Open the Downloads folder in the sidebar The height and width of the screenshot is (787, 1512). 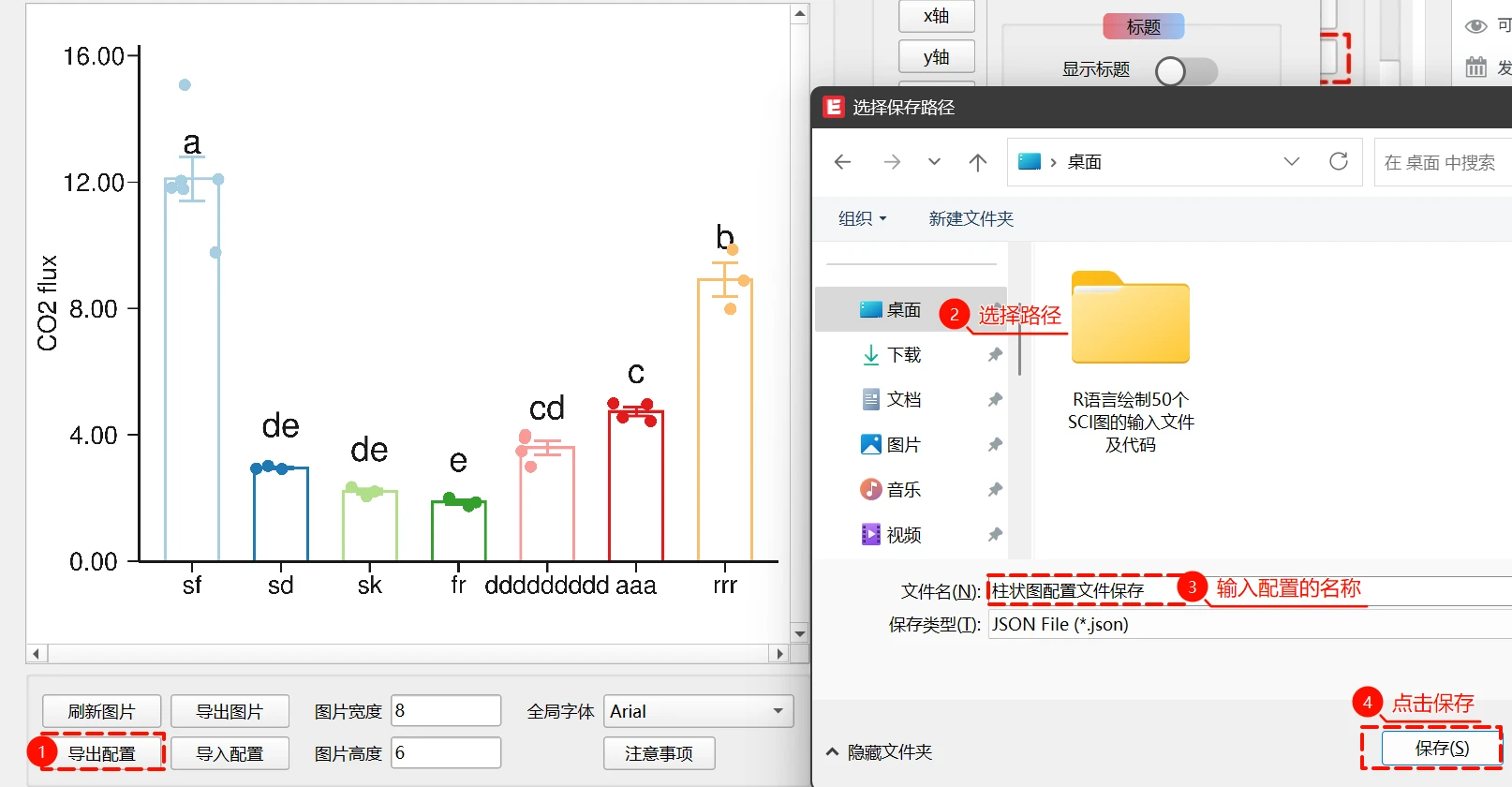[903, 355]
